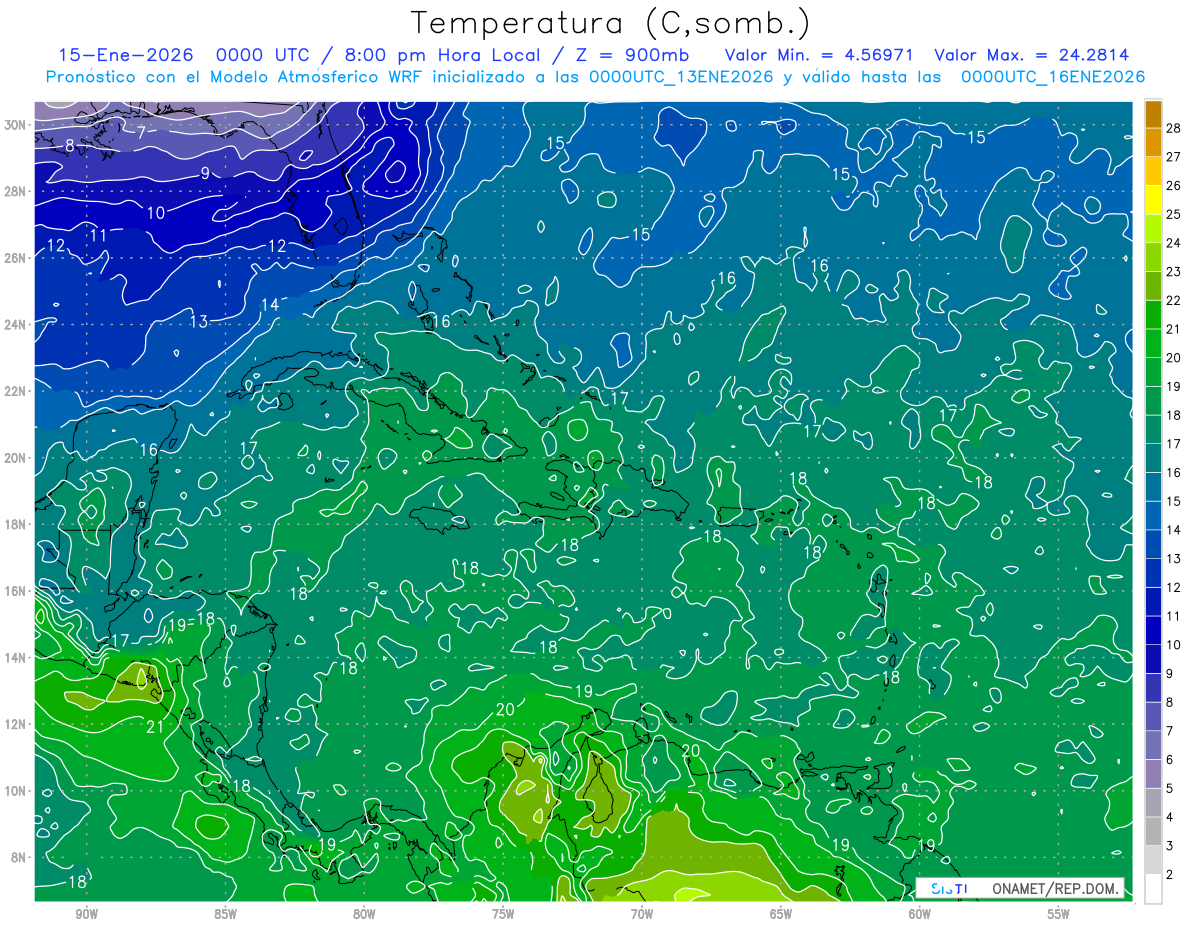This screenshot has height=927, width=1200.
Task: Click longitude axis label '80W'
Action: coord(364,915)
